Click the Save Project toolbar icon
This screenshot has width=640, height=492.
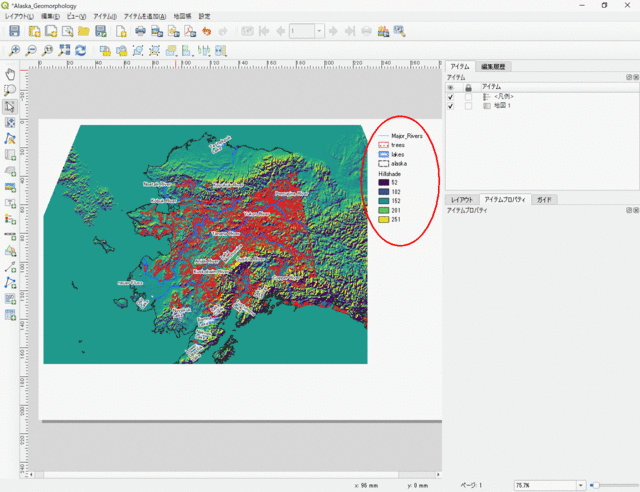(14, 32)
